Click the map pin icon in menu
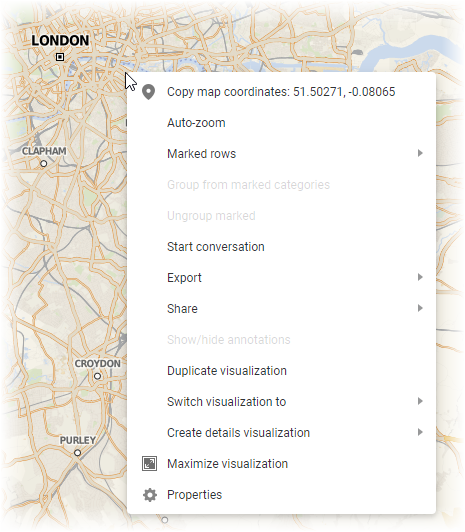This screenshot has height=532, width=465. [149, 92]
